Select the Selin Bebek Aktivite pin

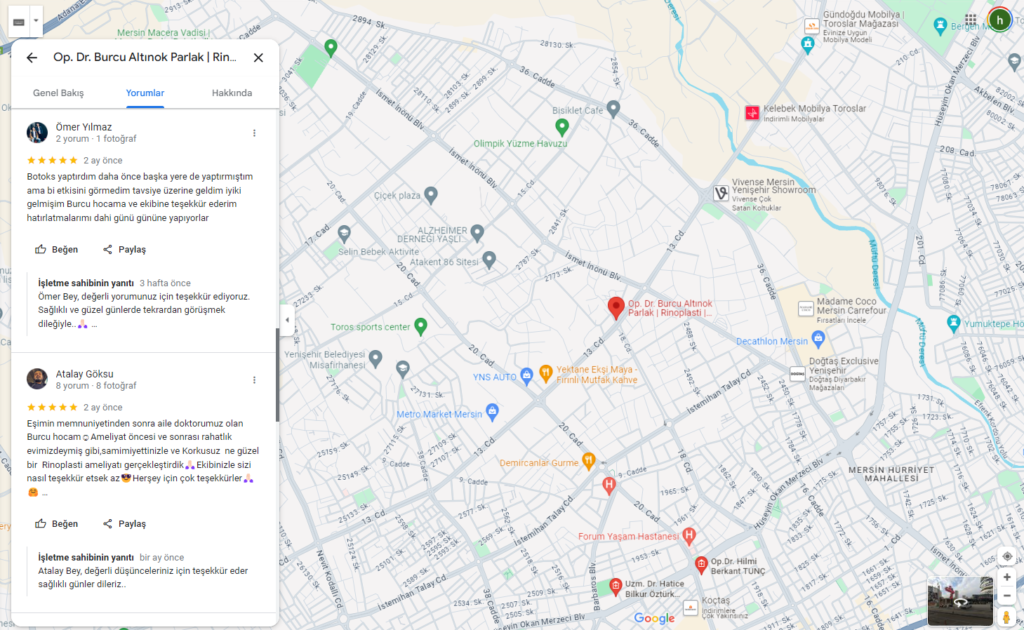344,234
